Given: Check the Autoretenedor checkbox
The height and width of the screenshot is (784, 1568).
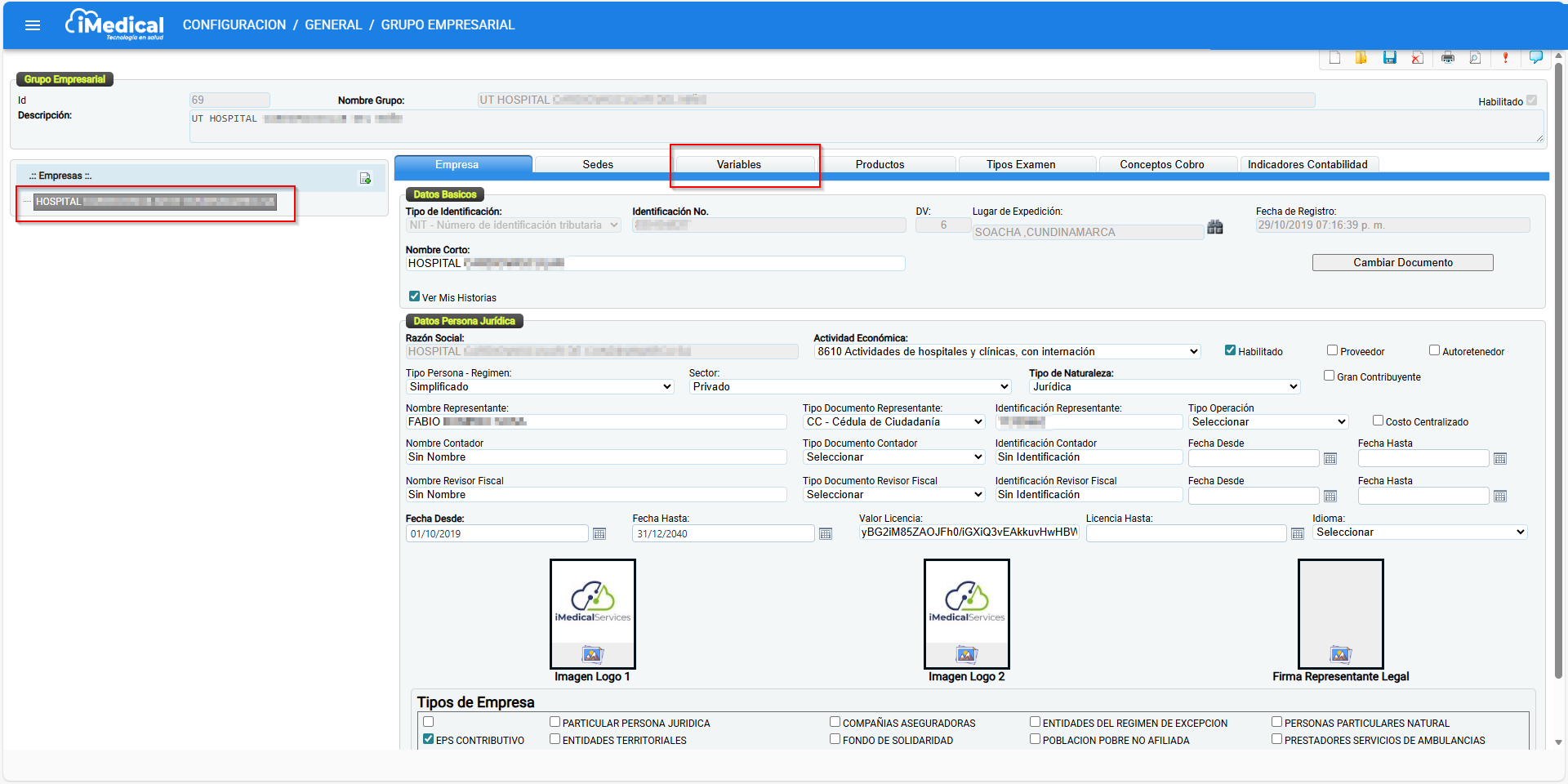Looking at the screenshot, I should click(x=1434, y=350).
